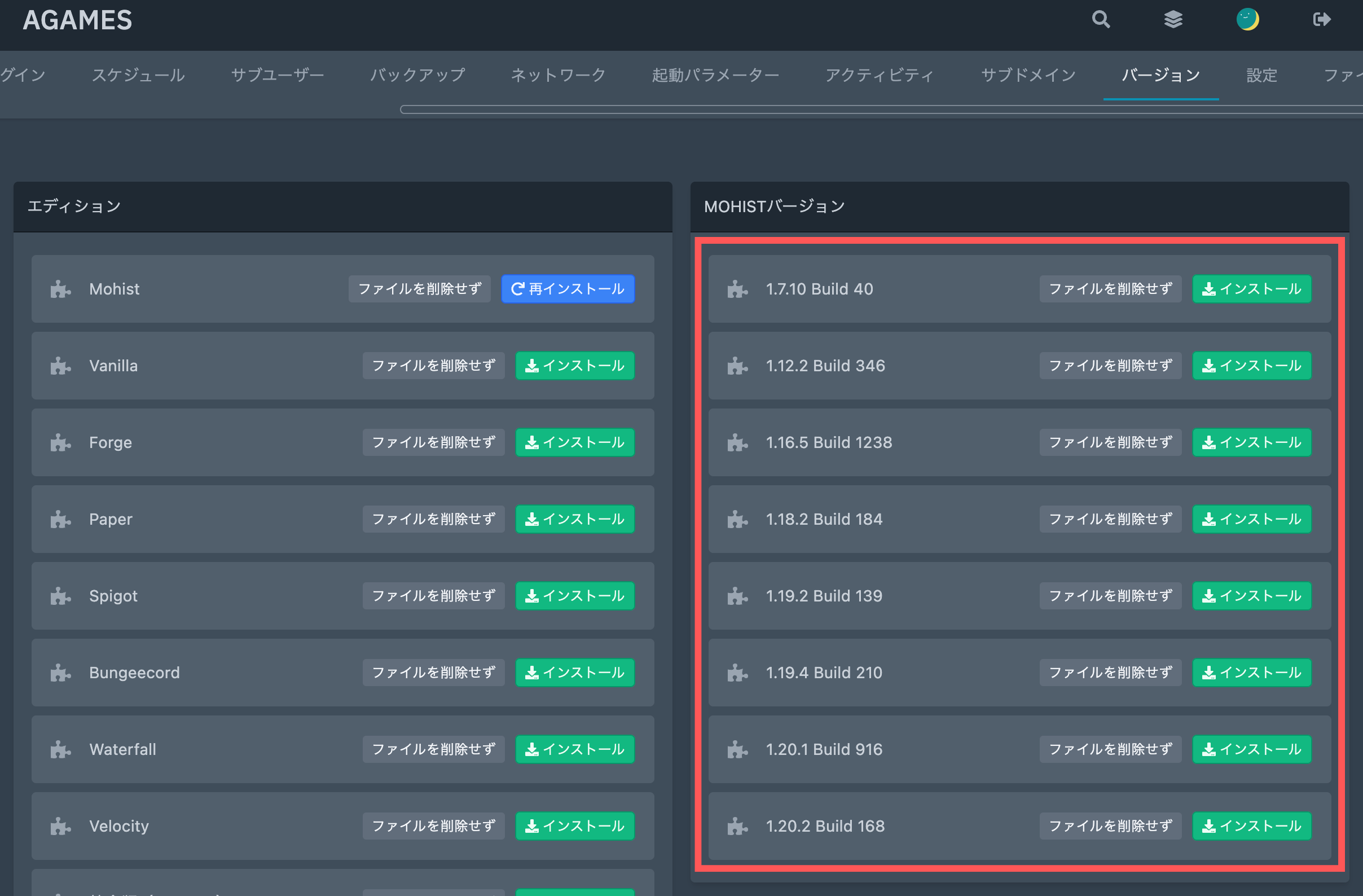The width and height of the screenshot is (1363, 896).
Task: Click the puzzle icon beside Mohist
Action: (60, 289)
